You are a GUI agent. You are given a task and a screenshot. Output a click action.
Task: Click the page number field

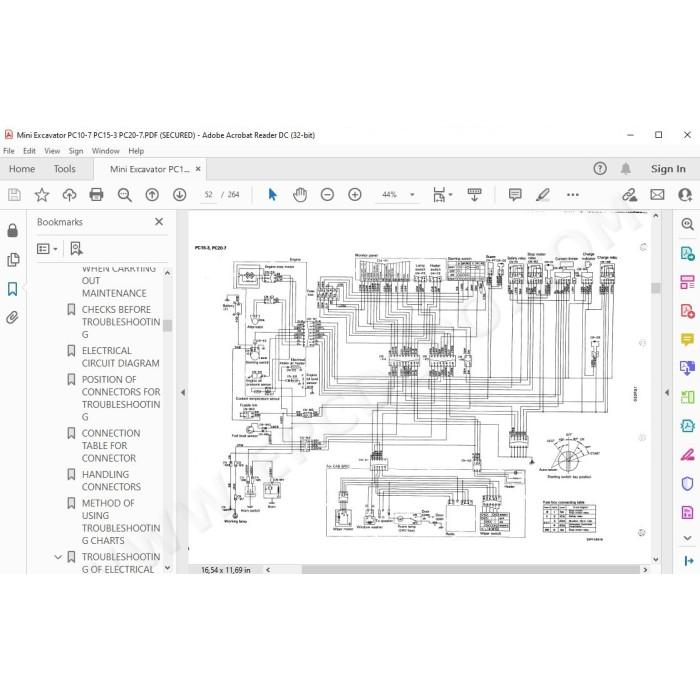point(208,195)
